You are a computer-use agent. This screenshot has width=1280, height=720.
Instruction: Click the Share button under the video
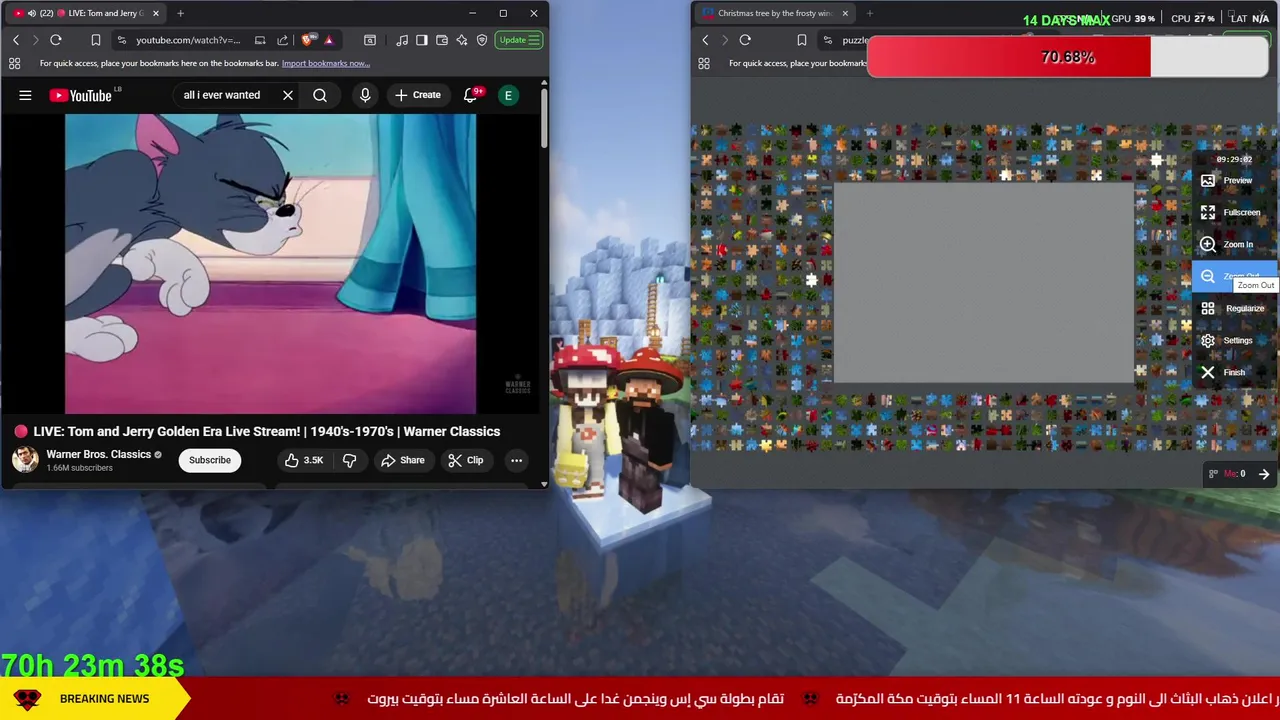click(x=402, y=460)
